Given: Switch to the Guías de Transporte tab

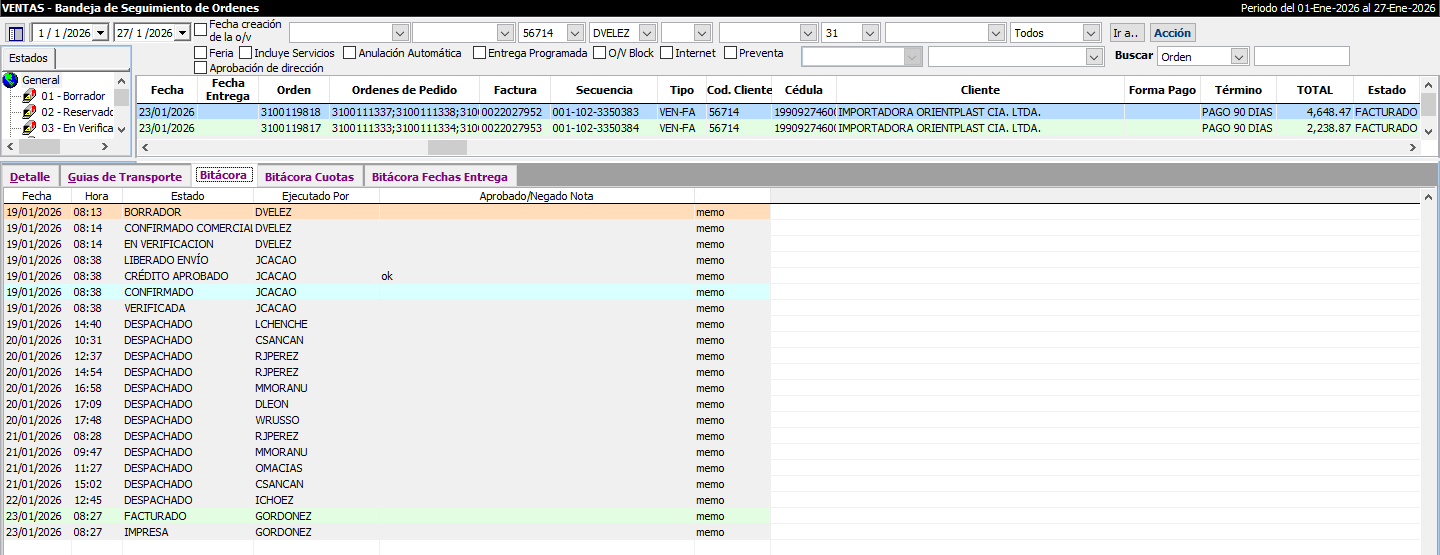Looking at the screenshot, I should [125, 177].
